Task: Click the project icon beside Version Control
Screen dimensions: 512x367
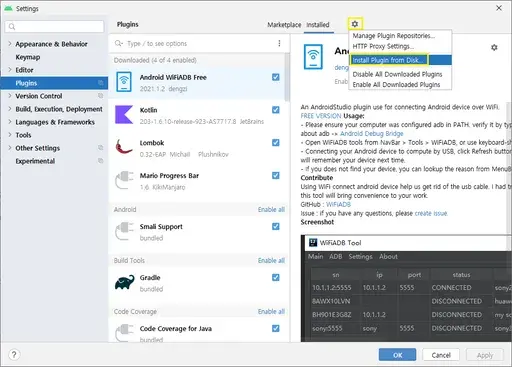Action: click(x=101, y=96)
